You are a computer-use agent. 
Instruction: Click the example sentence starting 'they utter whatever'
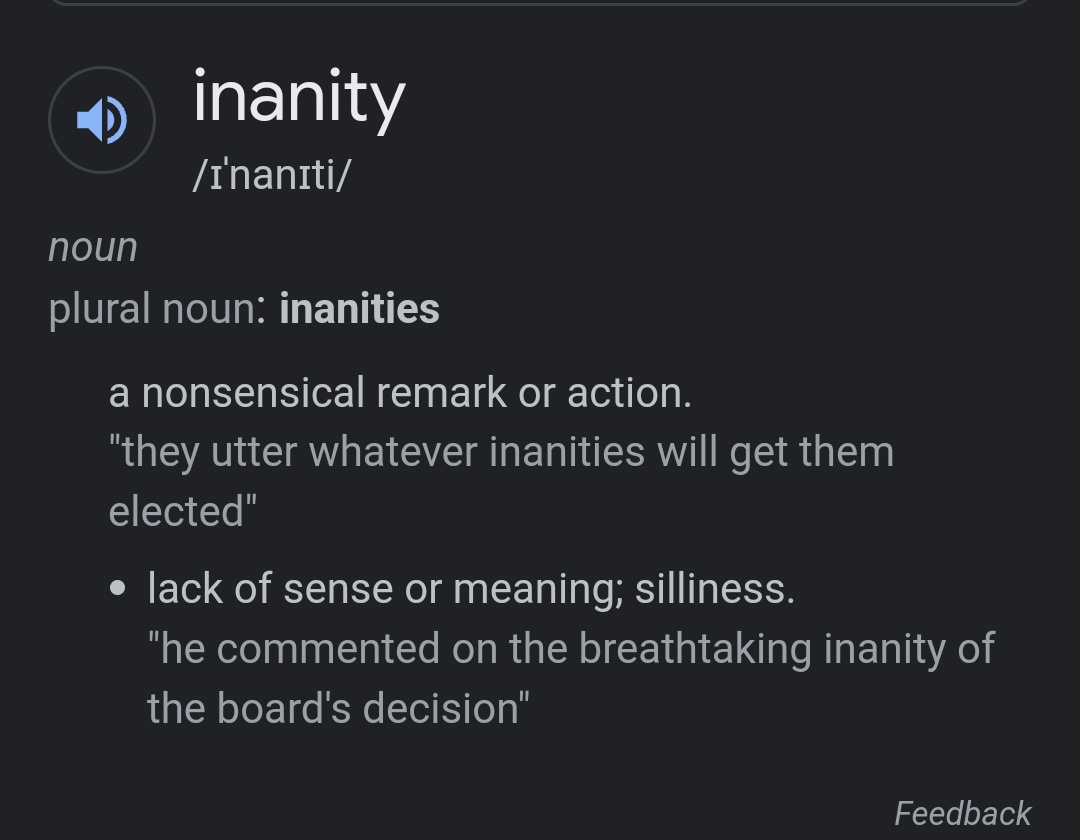click(500, 452)
